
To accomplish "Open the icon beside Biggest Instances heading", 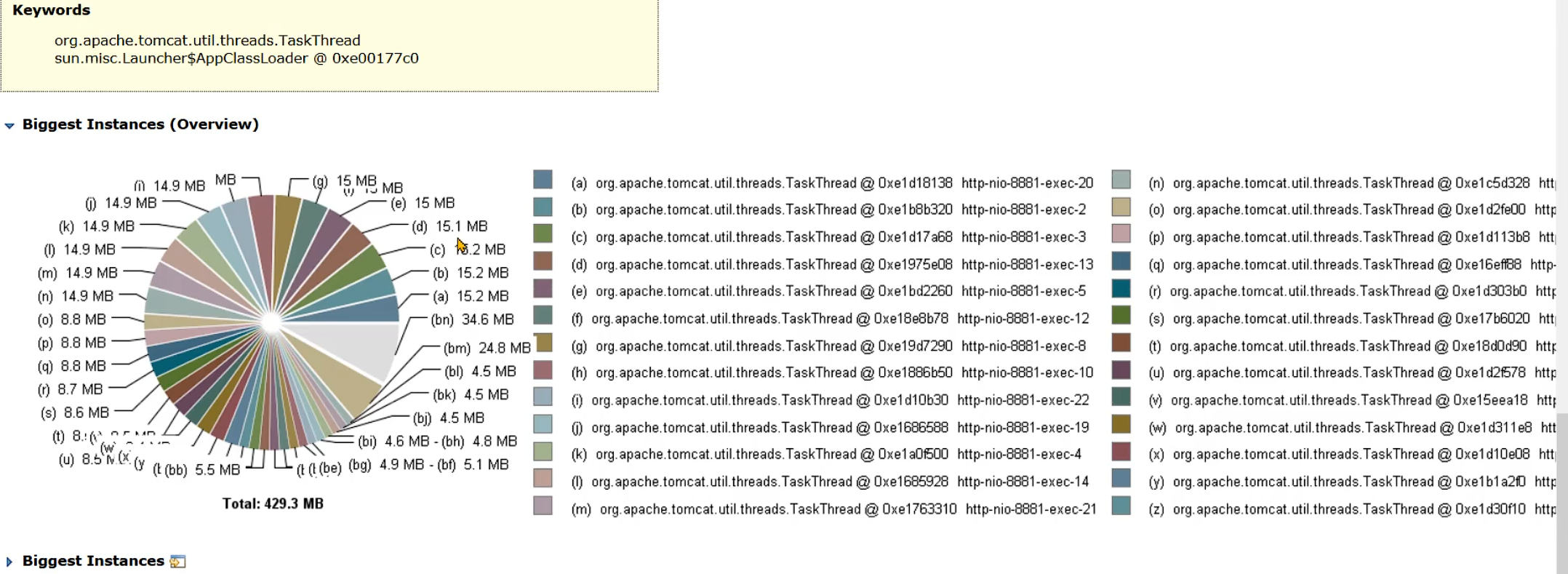I will coord(177,561).
